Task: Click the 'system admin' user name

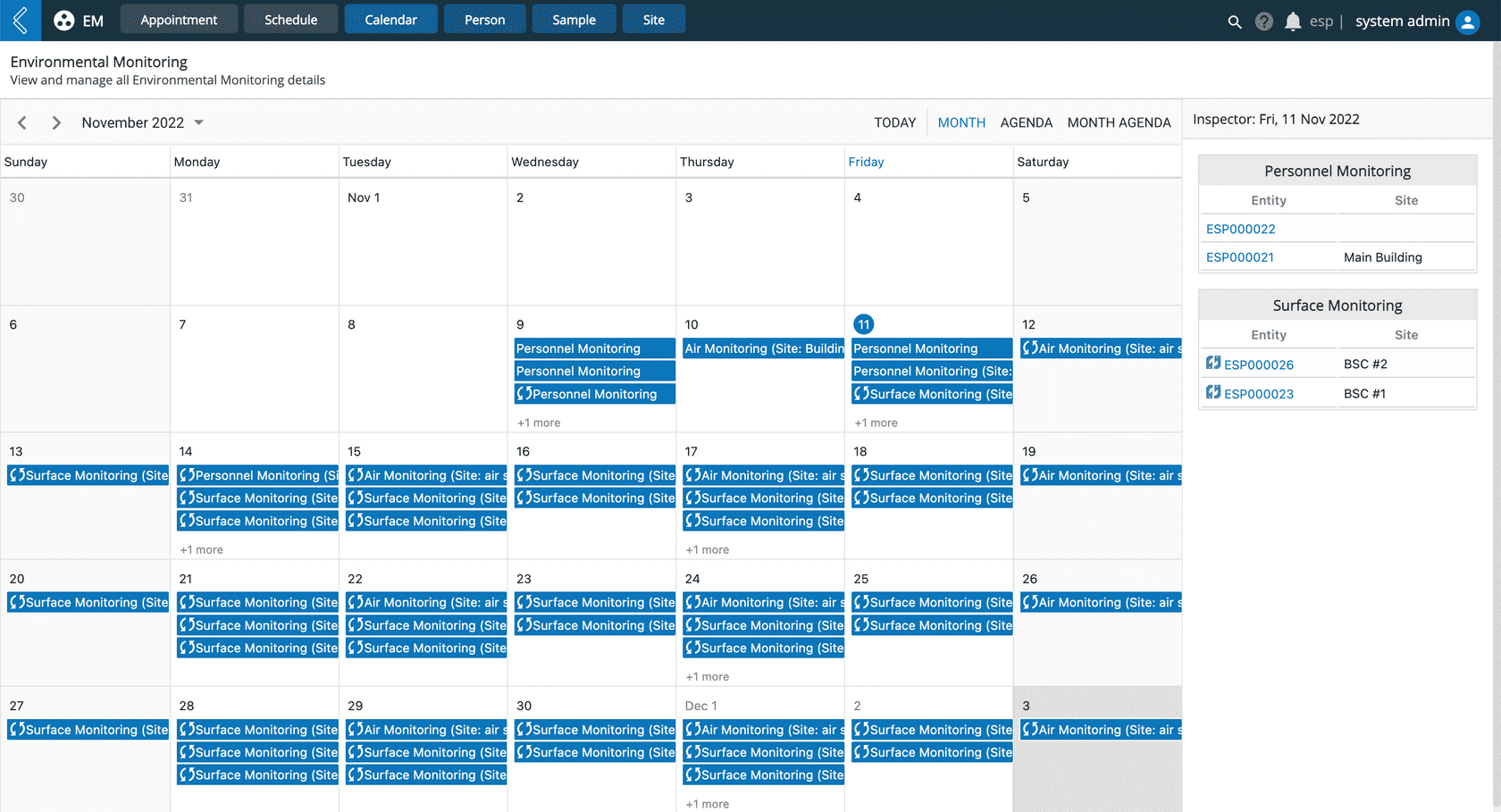Action: point(1403,21)
